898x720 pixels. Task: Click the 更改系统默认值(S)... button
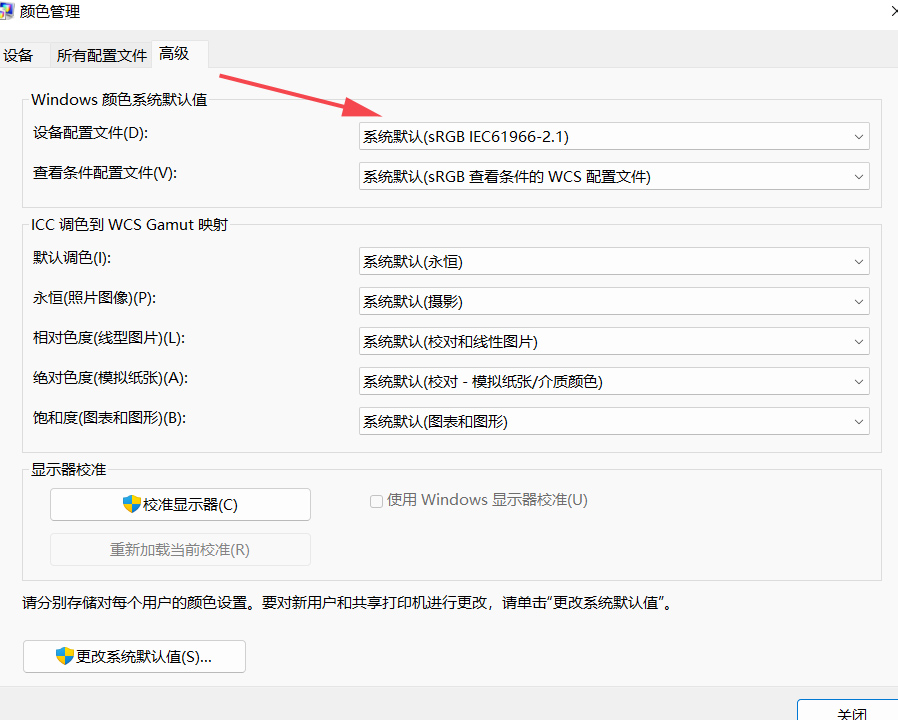134,656
